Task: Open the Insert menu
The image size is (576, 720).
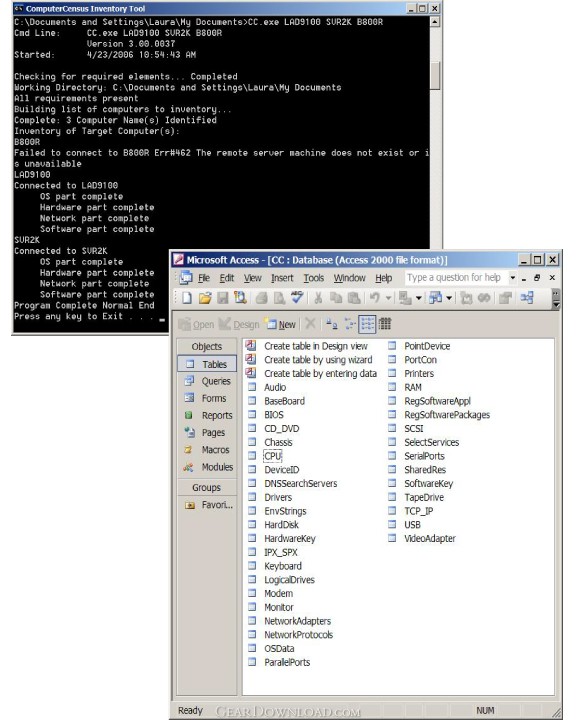Action: coord(282,278)
